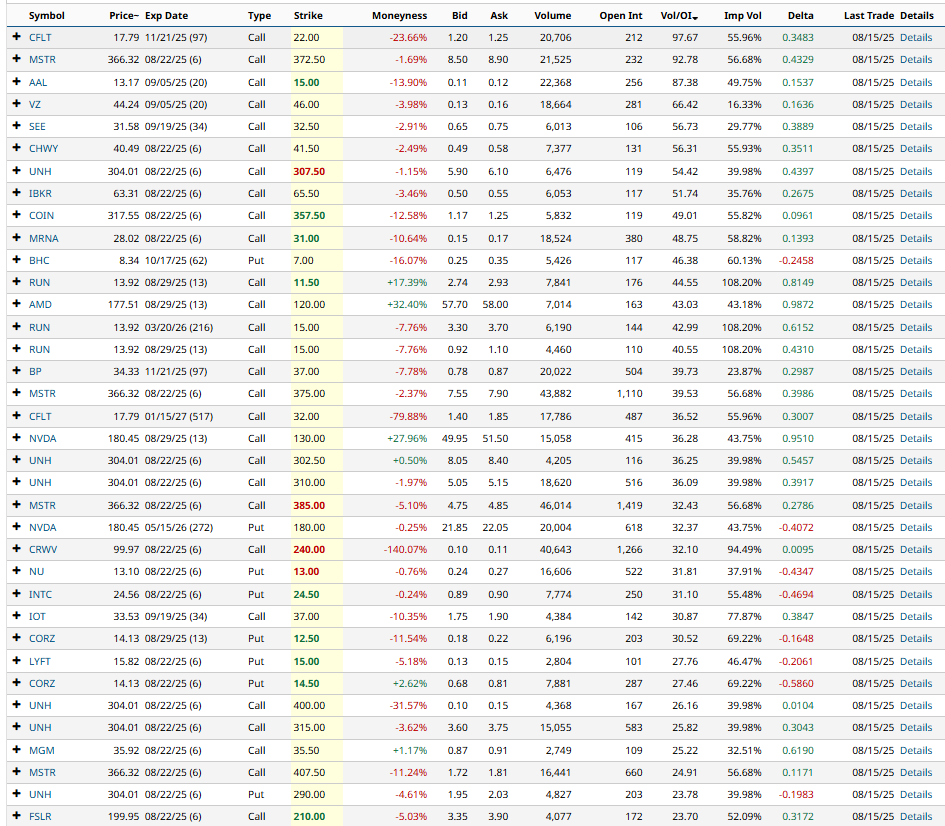Screen dimensions: 945x826
Task: Open Details link for COIN row
Action: [916, 215]
